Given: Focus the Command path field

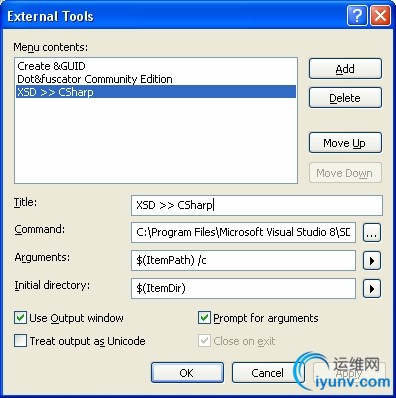Looking at the screenshot, I should click(x=243, y=232).
